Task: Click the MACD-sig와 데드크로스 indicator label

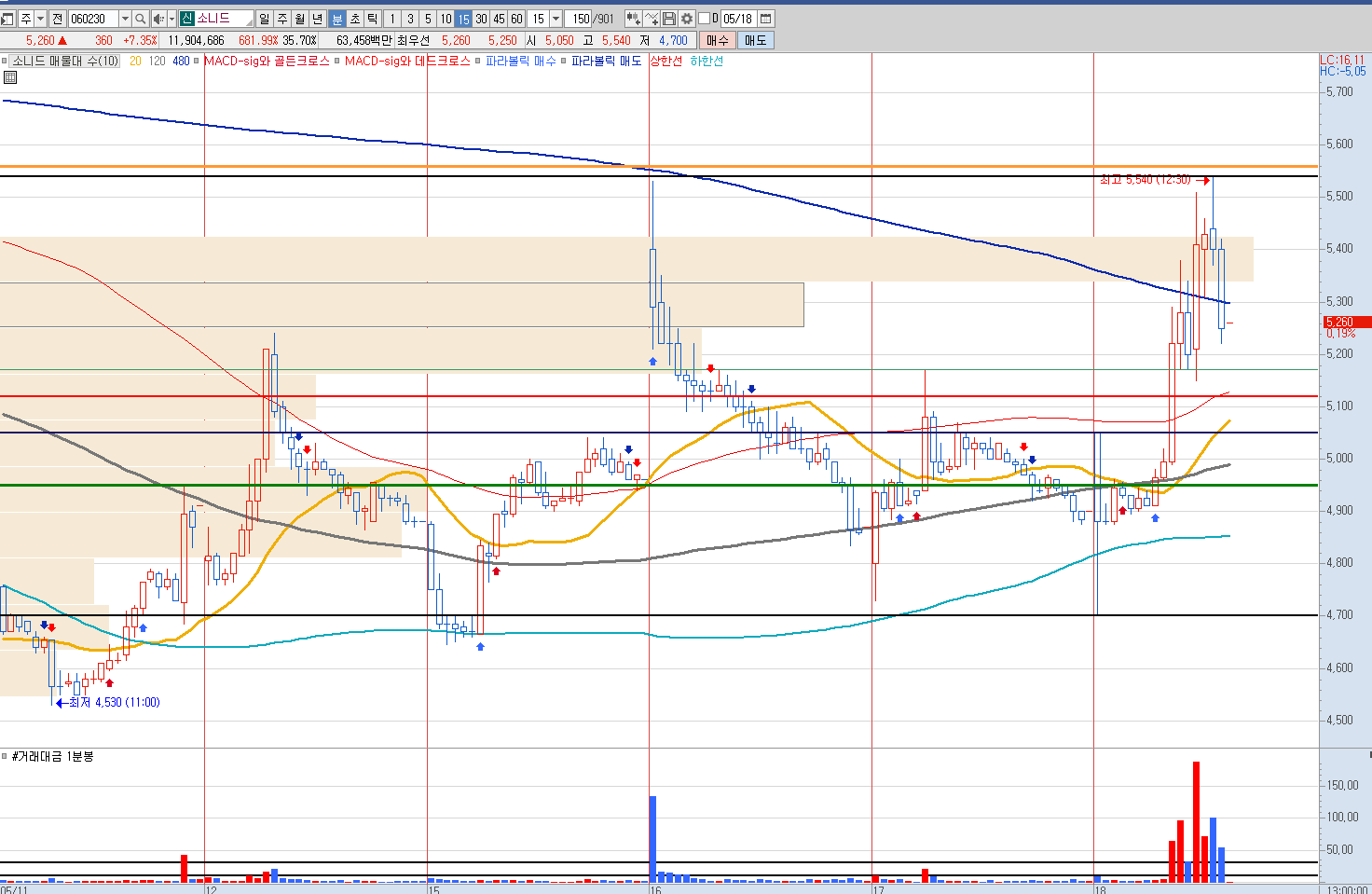Action: [407, 61]
